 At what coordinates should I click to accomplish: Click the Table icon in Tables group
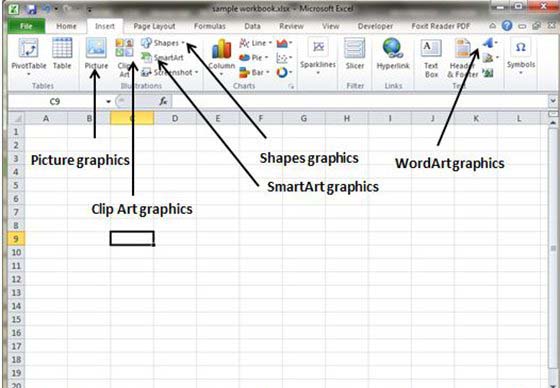[x=62, y=54]
